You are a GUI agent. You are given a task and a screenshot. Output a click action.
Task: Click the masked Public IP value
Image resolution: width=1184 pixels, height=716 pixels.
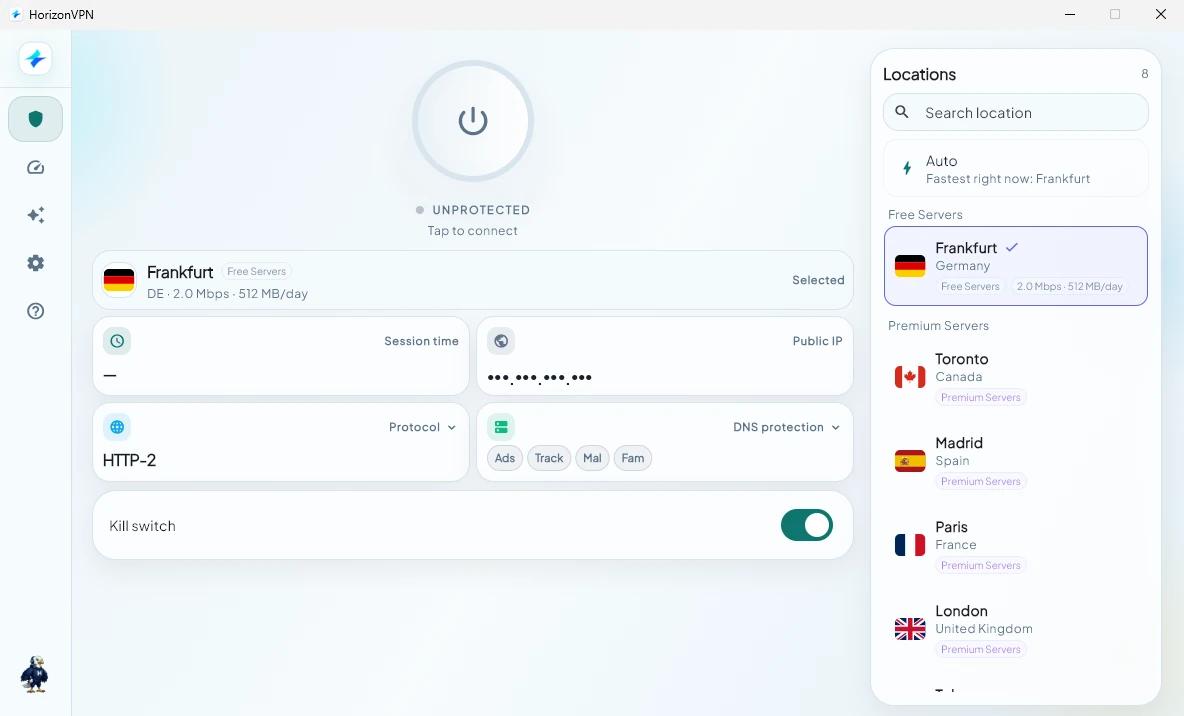[539, 378]
